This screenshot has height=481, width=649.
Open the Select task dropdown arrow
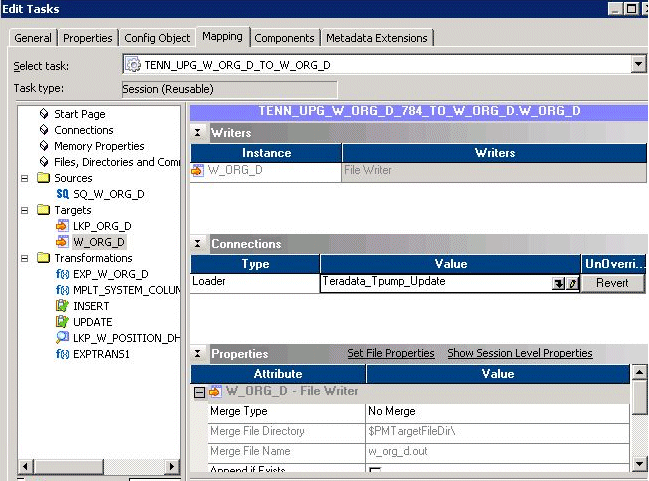638,64
